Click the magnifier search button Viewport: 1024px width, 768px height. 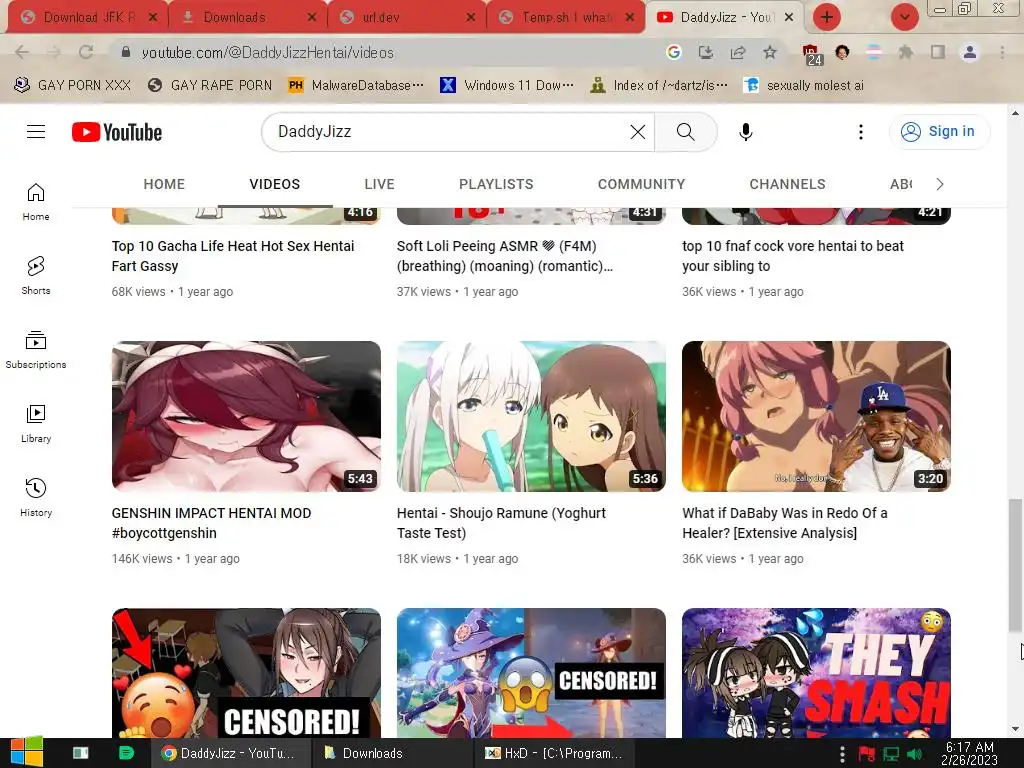tap(686, 132)
